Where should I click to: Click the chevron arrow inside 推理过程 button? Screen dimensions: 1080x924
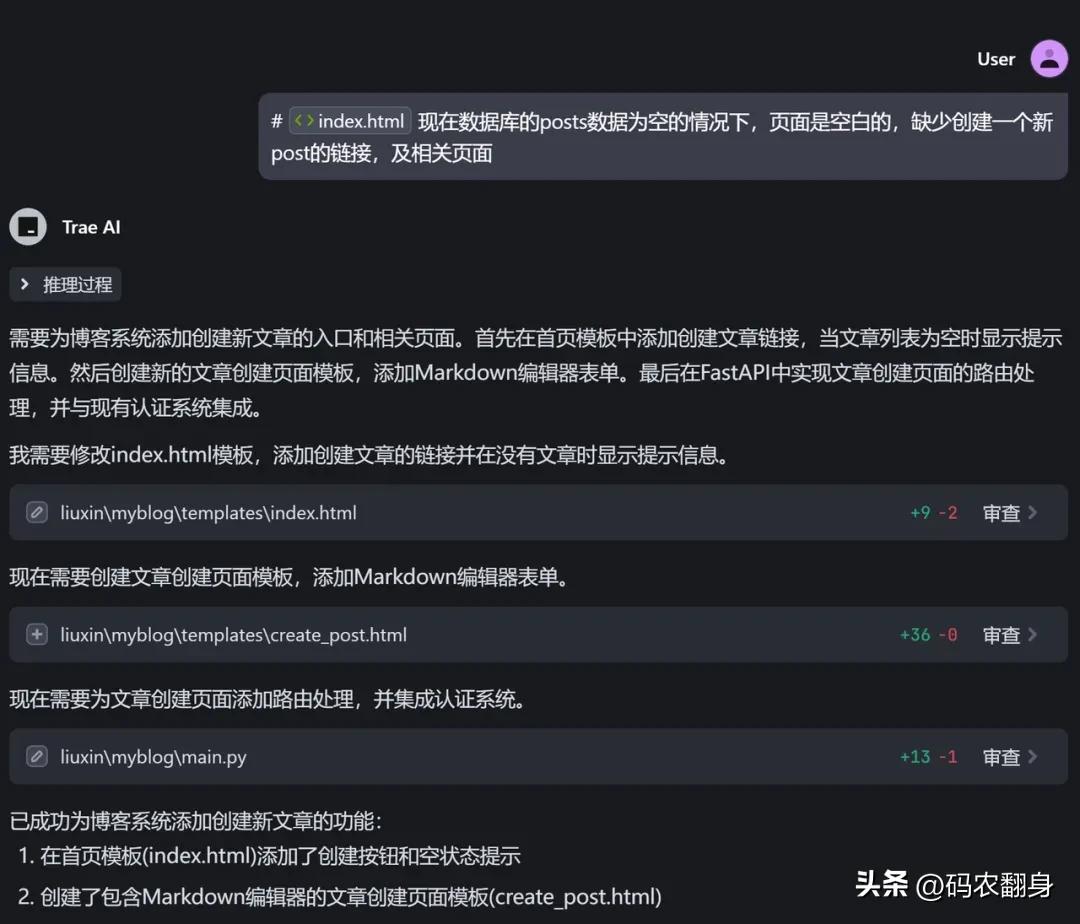pyautogui.click(x=27, y=284)
